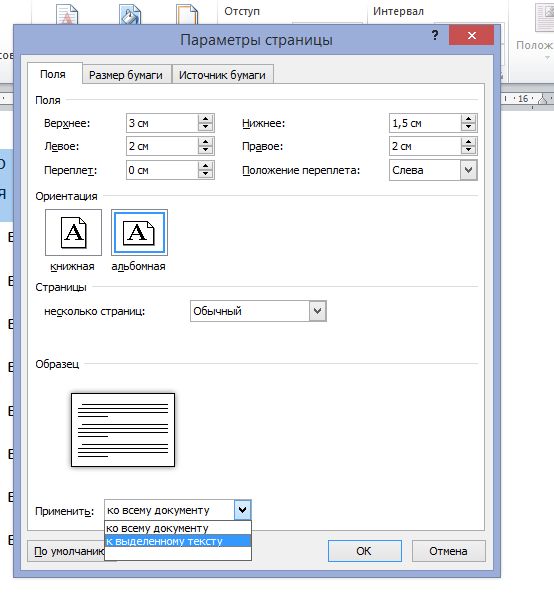Increase the Верхнее margin with up arrow
The height and width of the screenshot is (598, 554).
(x=206, y=119)
